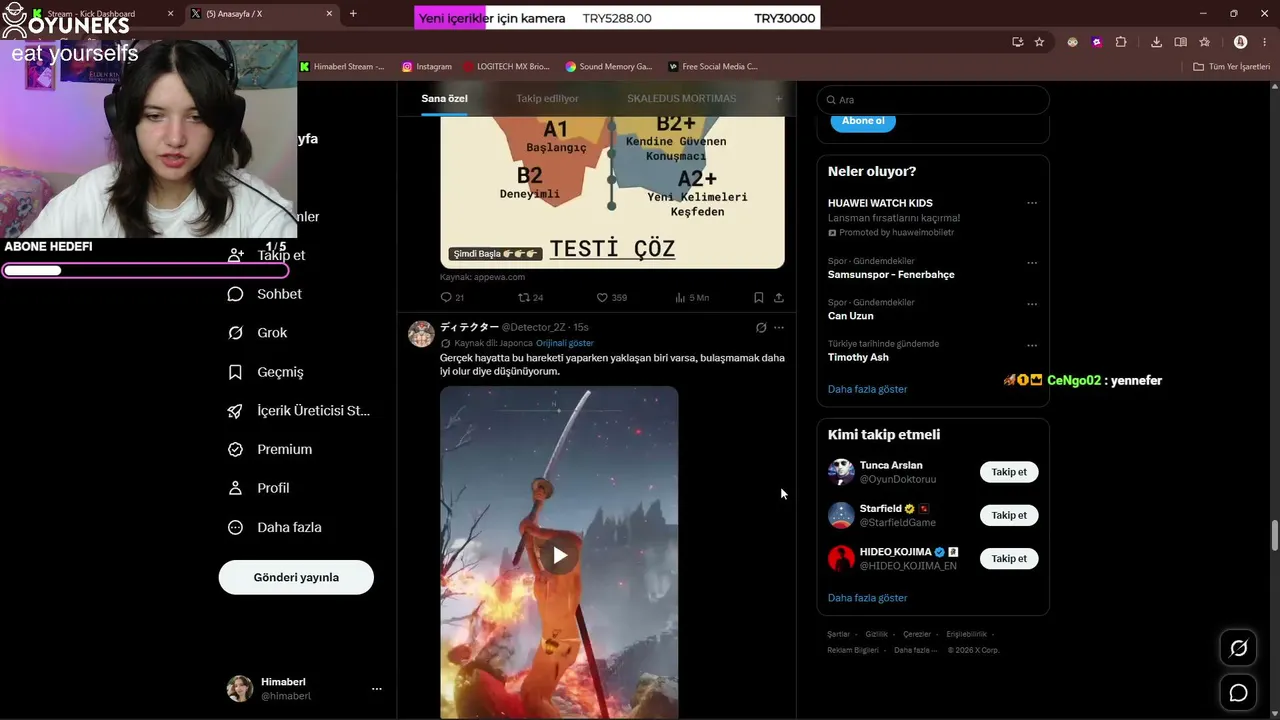The image size is (1280, 720).
Task: Share the appewa ad post
Action: coord(779,297)
